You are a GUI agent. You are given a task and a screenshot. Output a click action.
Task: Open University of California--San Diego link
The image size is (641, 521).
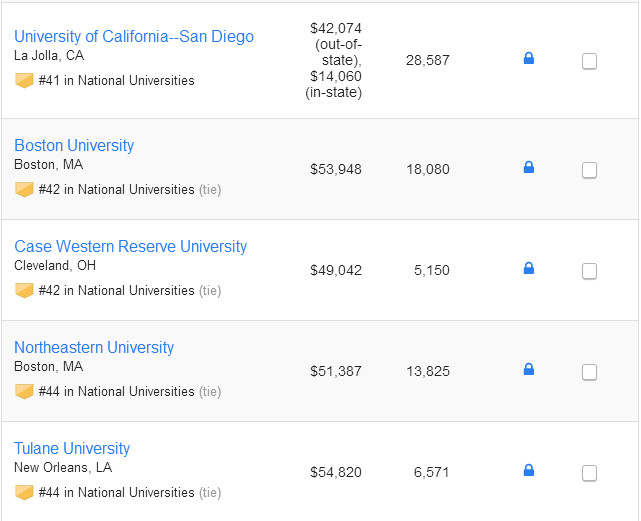coord(134,37)
